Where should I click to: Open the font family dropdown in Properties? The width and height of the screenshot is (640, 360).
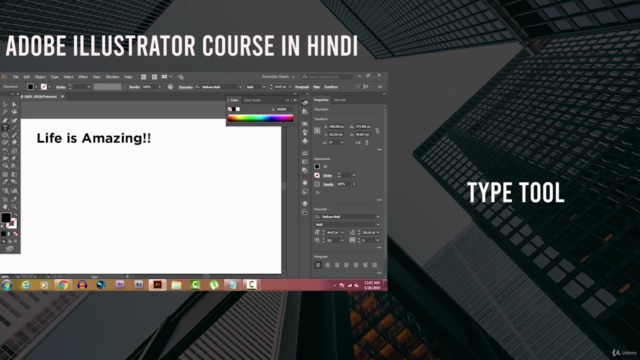(x=378, y=217)
